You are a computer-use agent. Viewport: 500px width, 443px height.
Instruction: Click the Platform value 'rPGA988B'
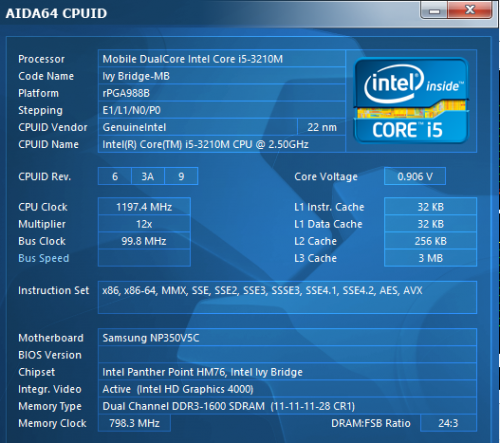[222, 93]
